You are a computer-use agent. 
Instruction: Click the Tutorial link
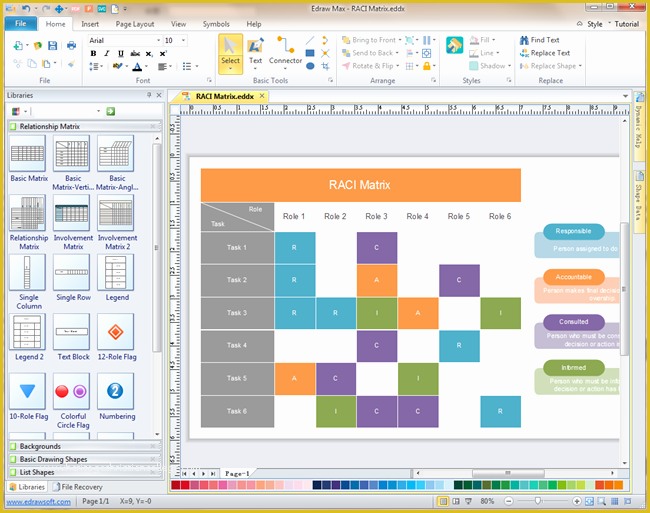(x=626, y=24)
